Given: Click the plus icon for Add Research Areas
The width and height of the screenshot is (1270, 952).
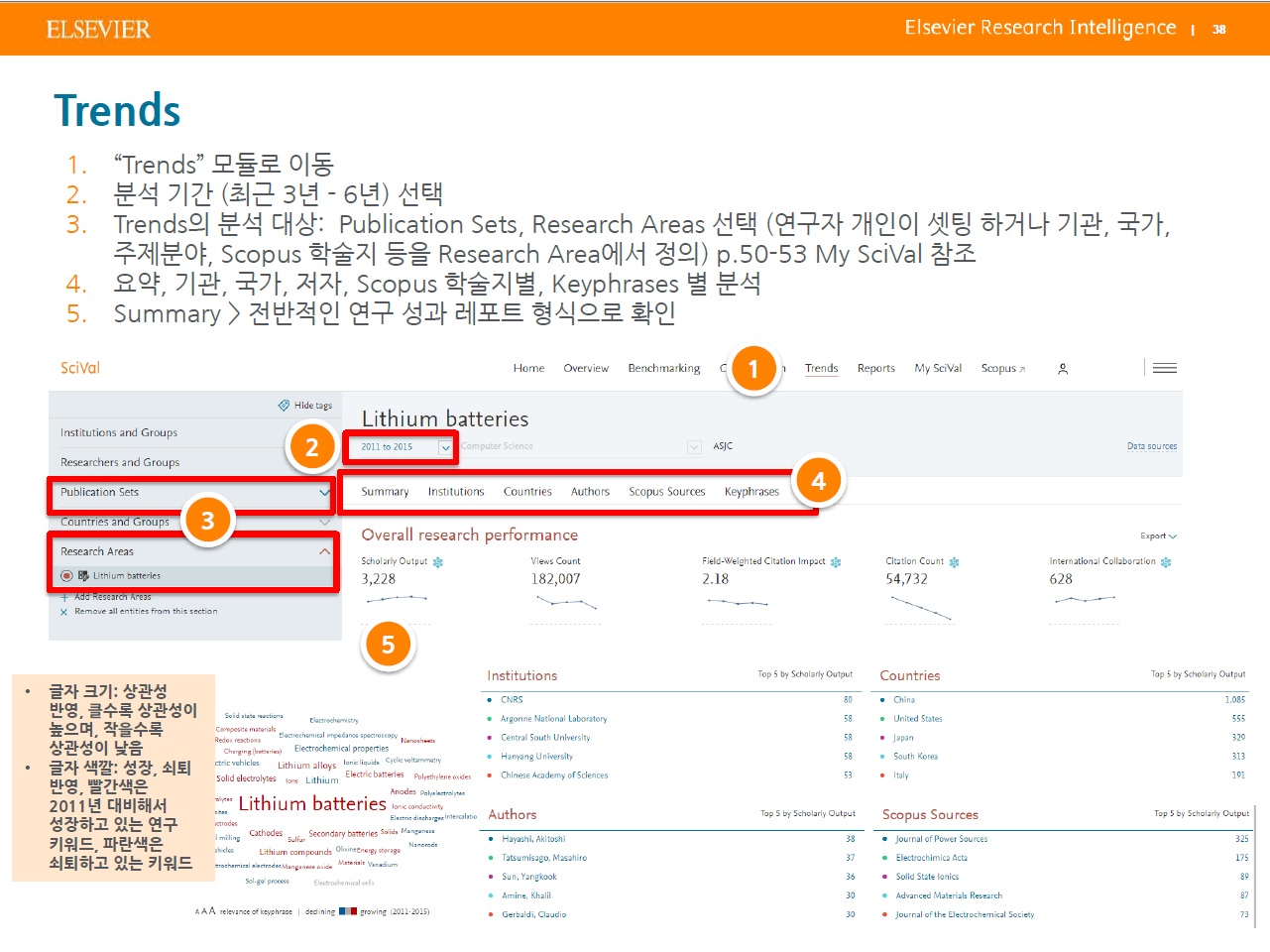Looking at the screenshot, I should coord(64,597).
